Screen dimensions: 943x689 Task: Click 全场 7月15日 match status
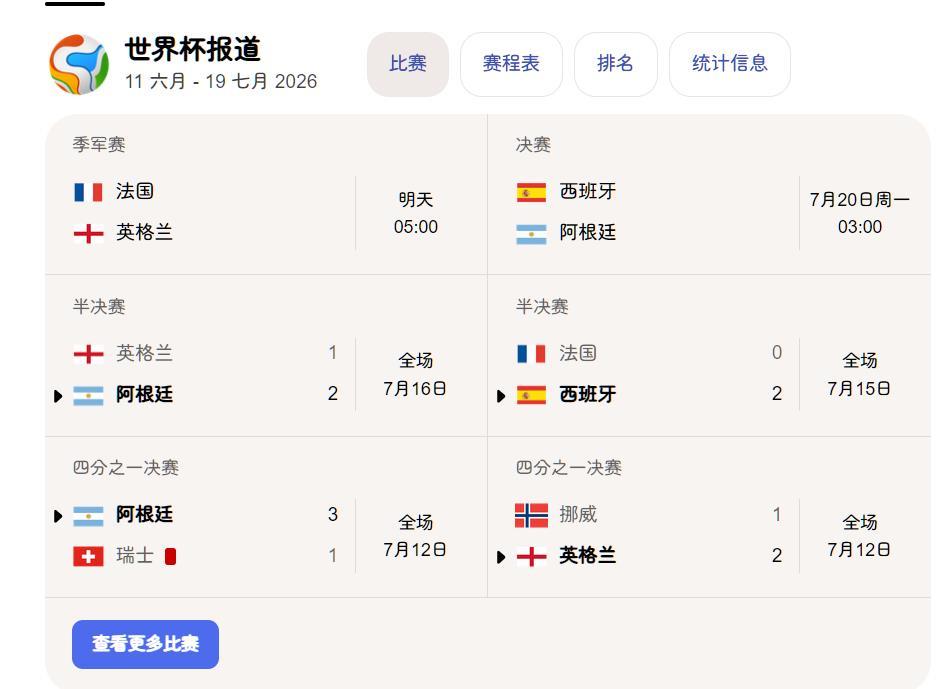point(859,375)
